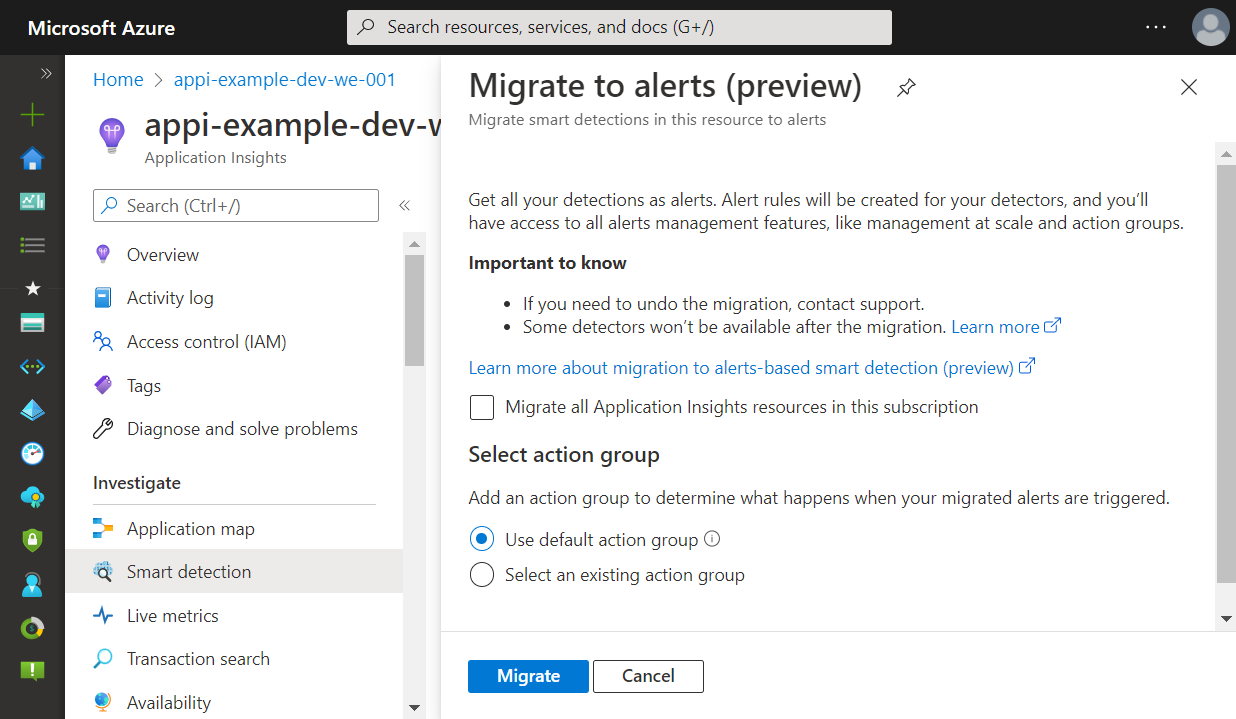This screenshot has width=1236, height=719.
Task: Open the Help and support person icon
Action: 32,585
